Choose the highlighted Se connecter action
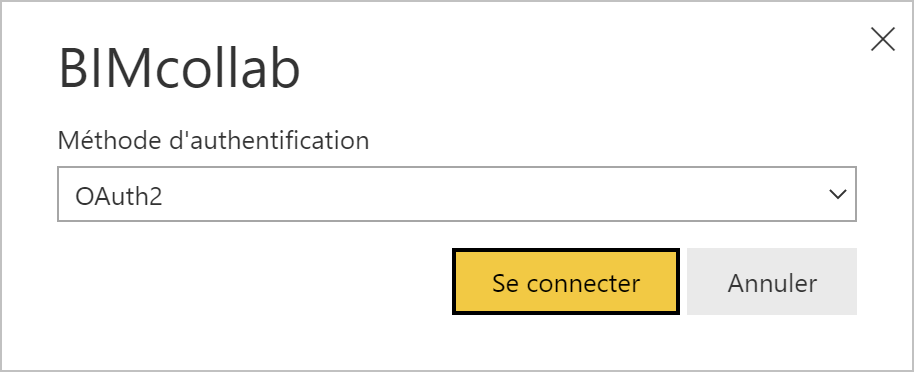The height and width of the screenshot is (372, 914). point(565,282)
